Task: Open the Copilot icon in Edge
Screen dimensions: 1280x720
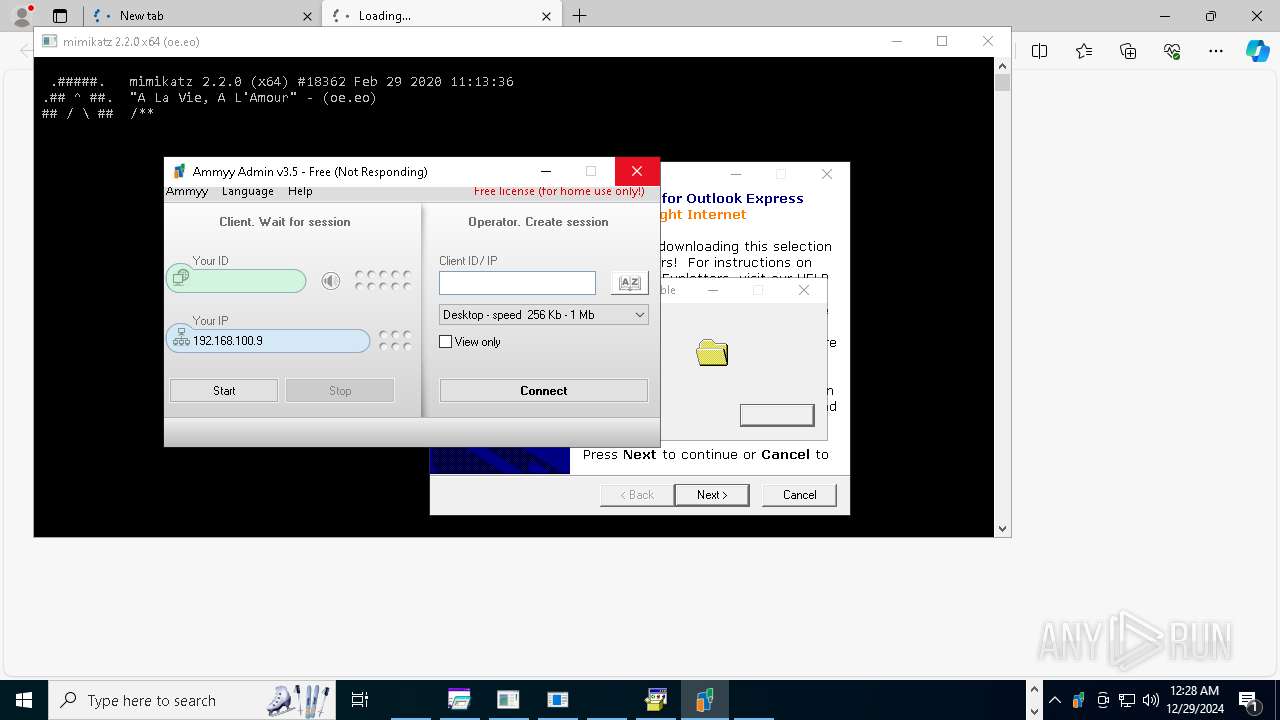Action: click(1258, 51)
